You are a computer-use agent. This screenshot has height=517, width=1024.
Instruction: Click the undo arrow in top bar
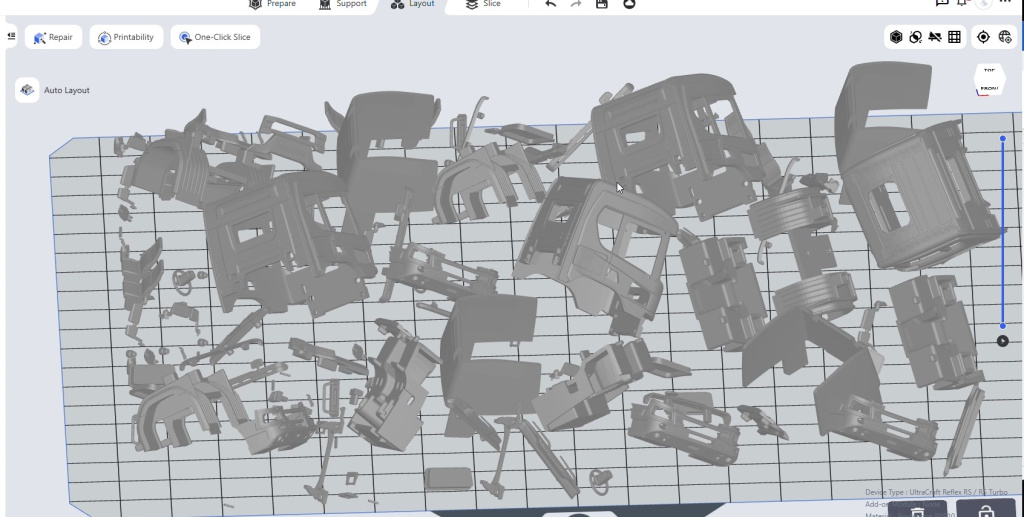552,4
